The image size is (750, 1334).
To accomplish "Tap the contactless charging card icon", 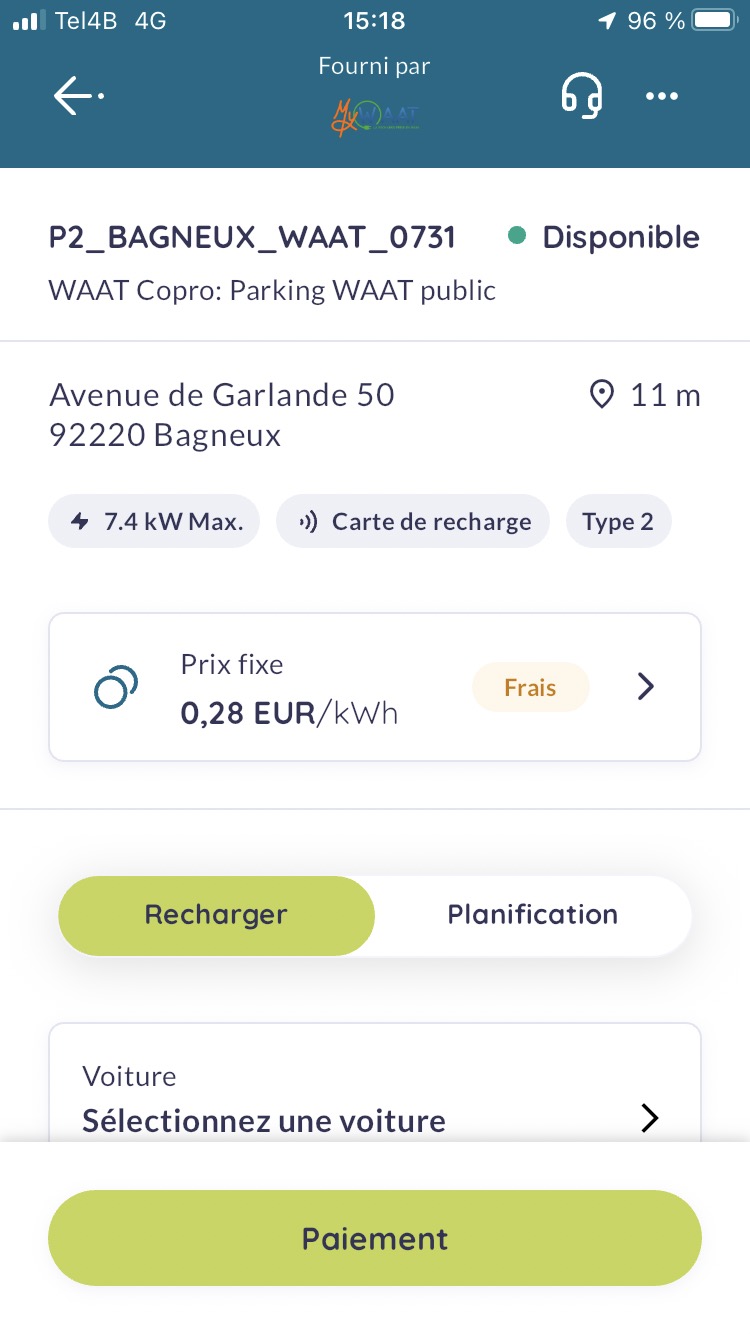I will (x=309, y=522).
